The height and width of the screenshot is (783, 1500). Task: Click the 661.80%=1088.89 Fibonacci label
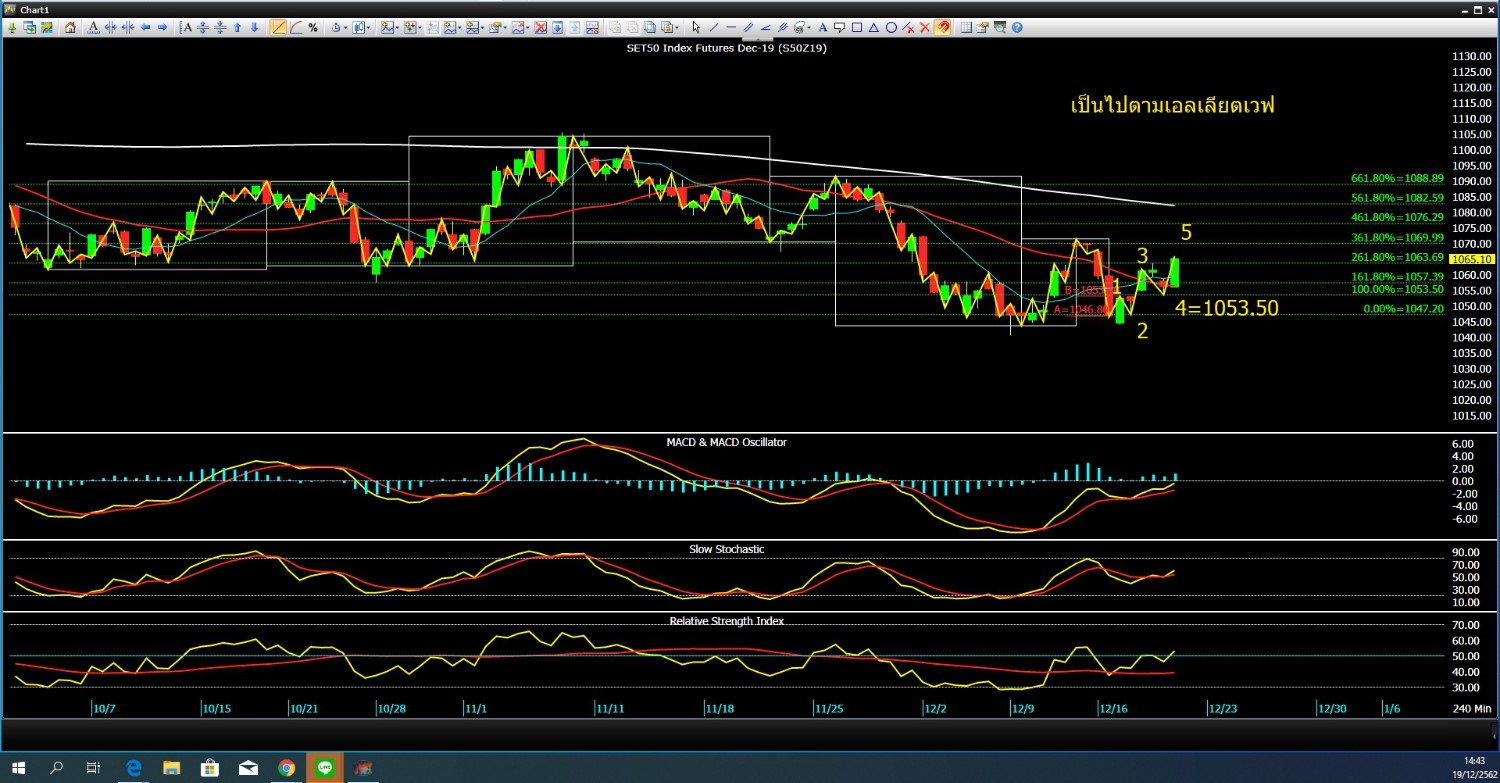[1398, 179]
